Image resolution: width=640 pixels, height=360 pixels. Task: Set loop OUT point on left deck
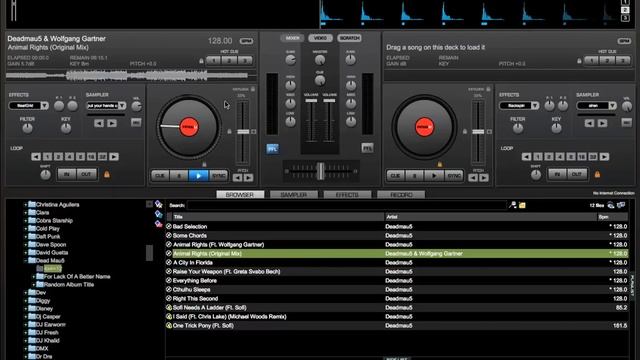click(86, 174)
